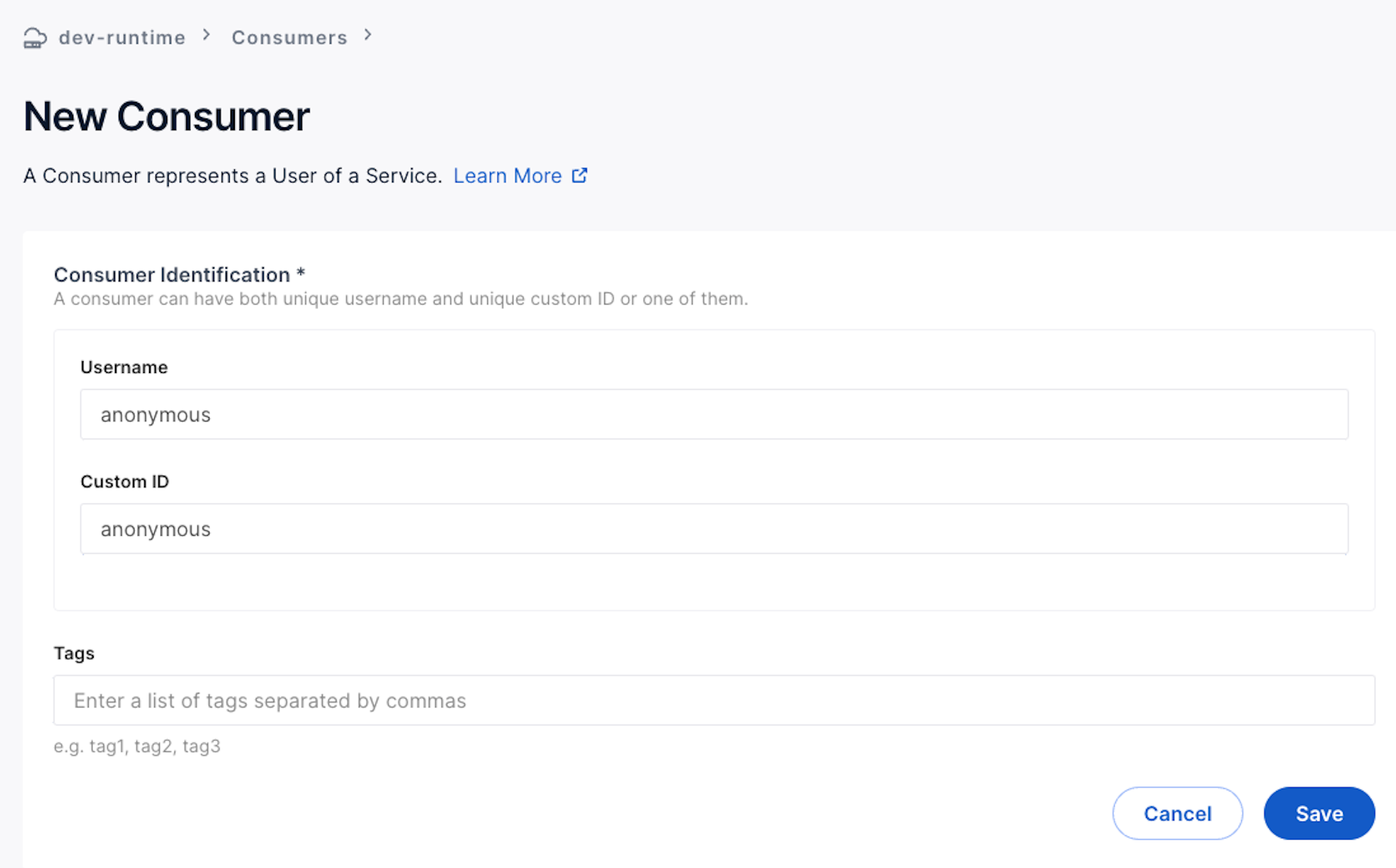Click the chevron after dev-runtime breadcrumb

point(207,35)
